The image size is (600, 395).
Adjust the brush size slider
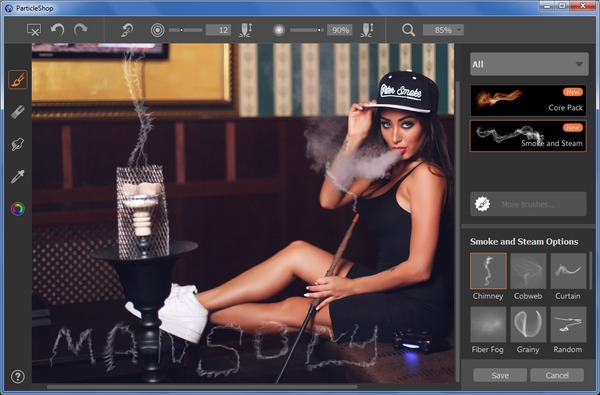(185, 30)
